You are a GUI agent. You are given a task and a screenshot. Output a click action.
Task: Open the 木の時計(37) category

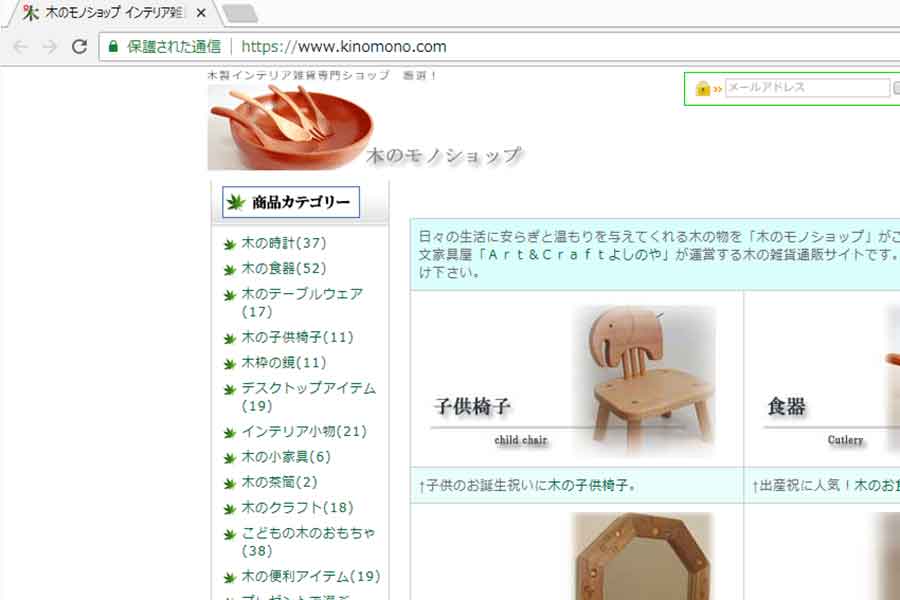pos(284,243)
